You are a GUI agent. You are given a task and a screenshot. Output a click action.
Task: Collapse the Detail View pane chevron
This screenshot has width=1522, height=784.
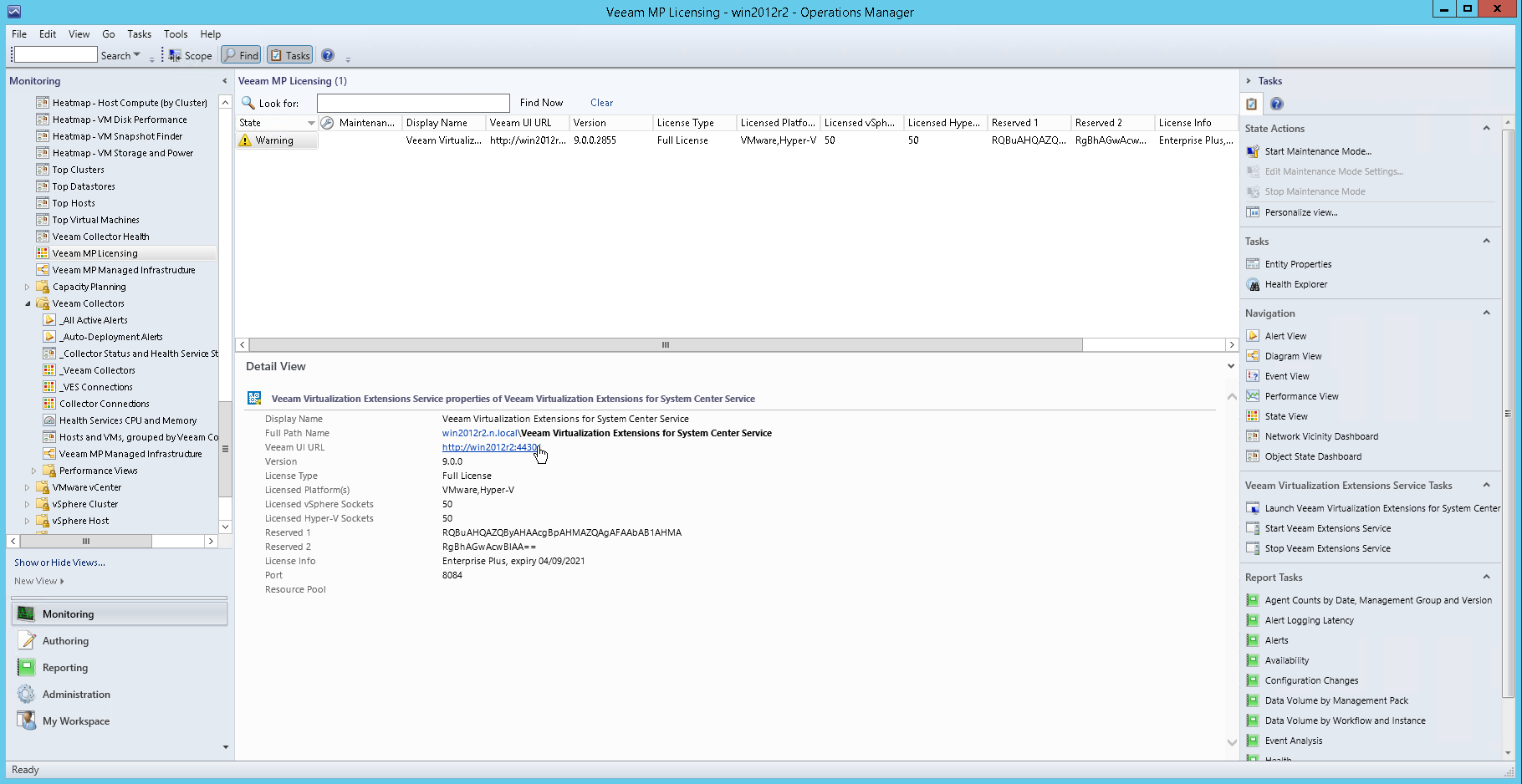tap(1231, 366)
